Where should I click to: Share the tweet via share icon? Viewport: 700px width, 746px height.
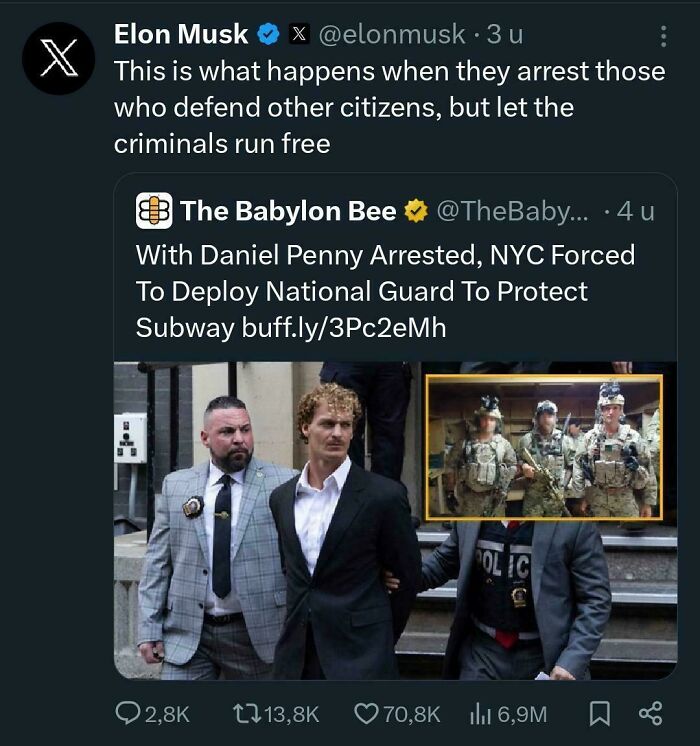(649, 713)
